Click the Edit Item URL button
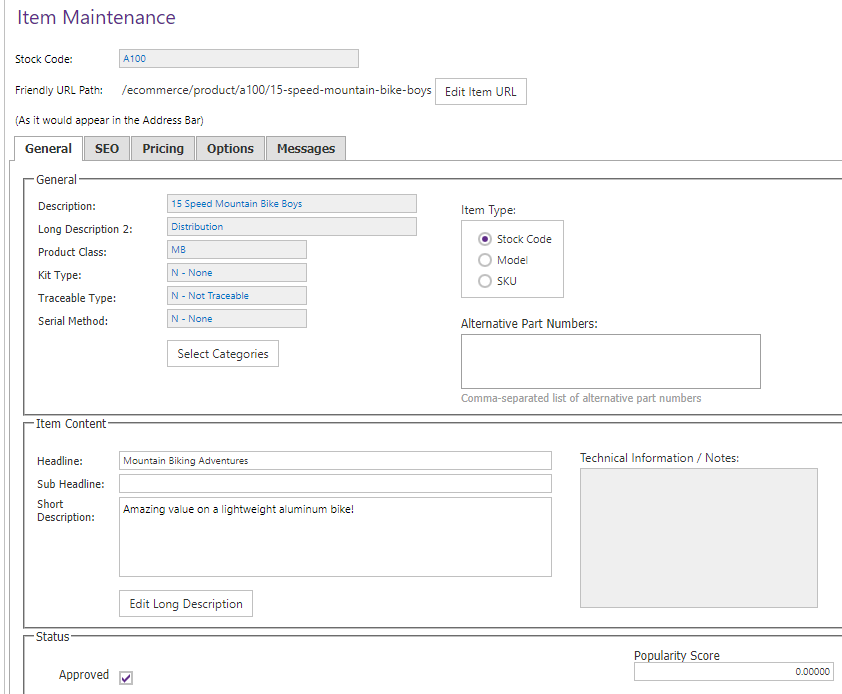842x694 pixels. coord(481,92)
